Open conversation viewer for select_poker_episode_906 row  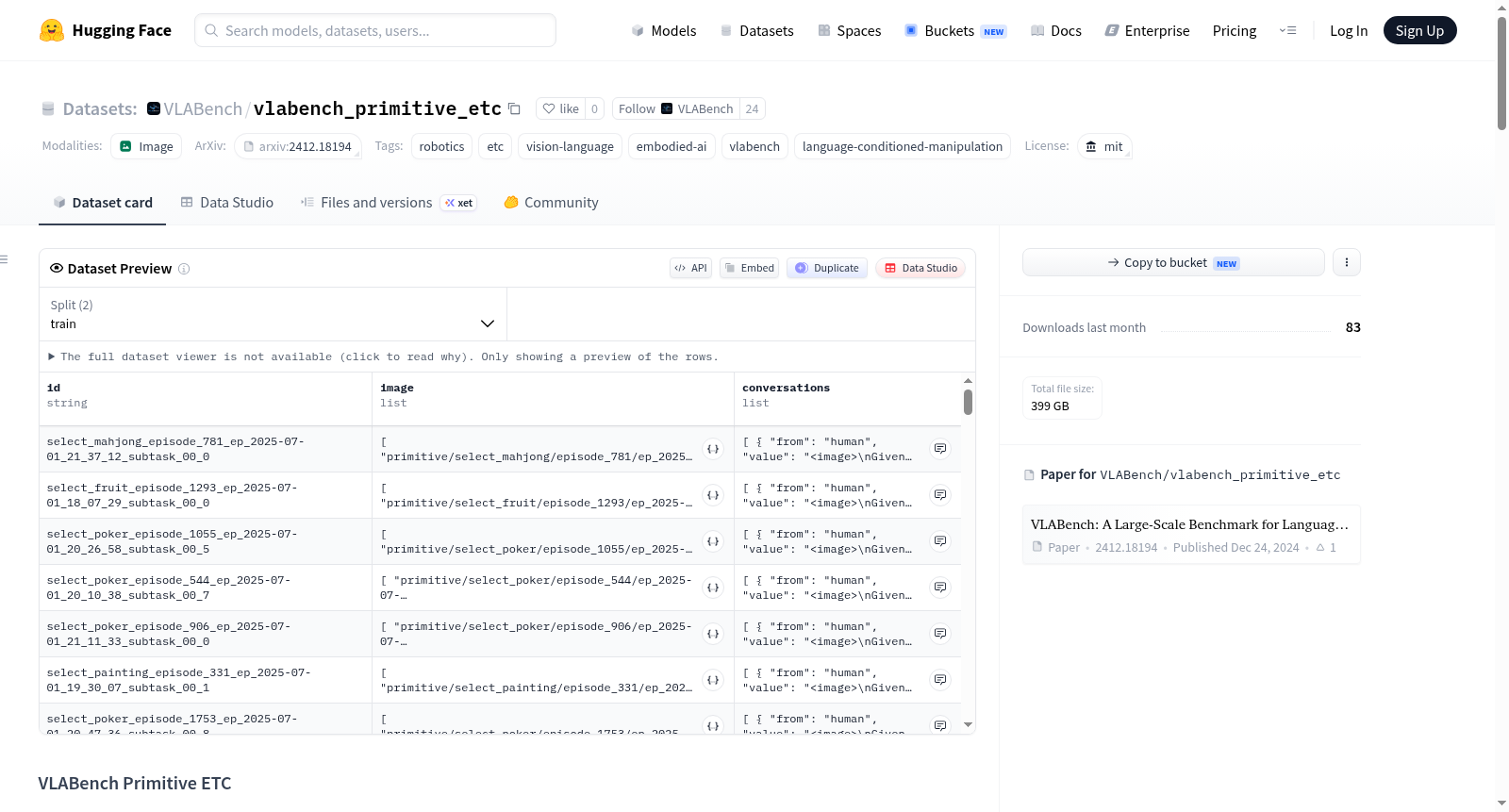[x=940, y=634]
